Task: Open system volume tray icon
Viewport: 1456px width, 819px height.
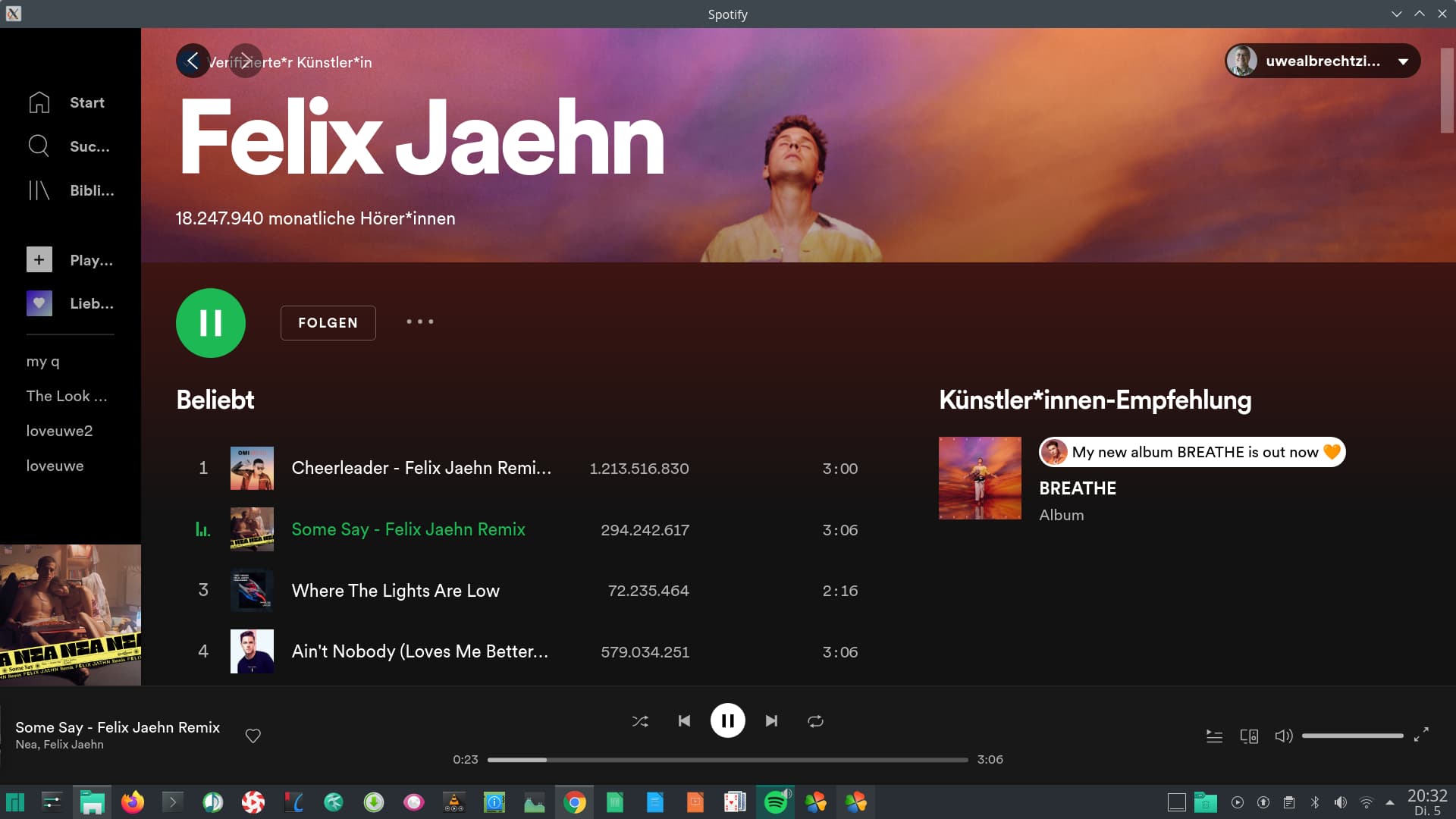Action: pyautogui.click(x=1341, y=802)
